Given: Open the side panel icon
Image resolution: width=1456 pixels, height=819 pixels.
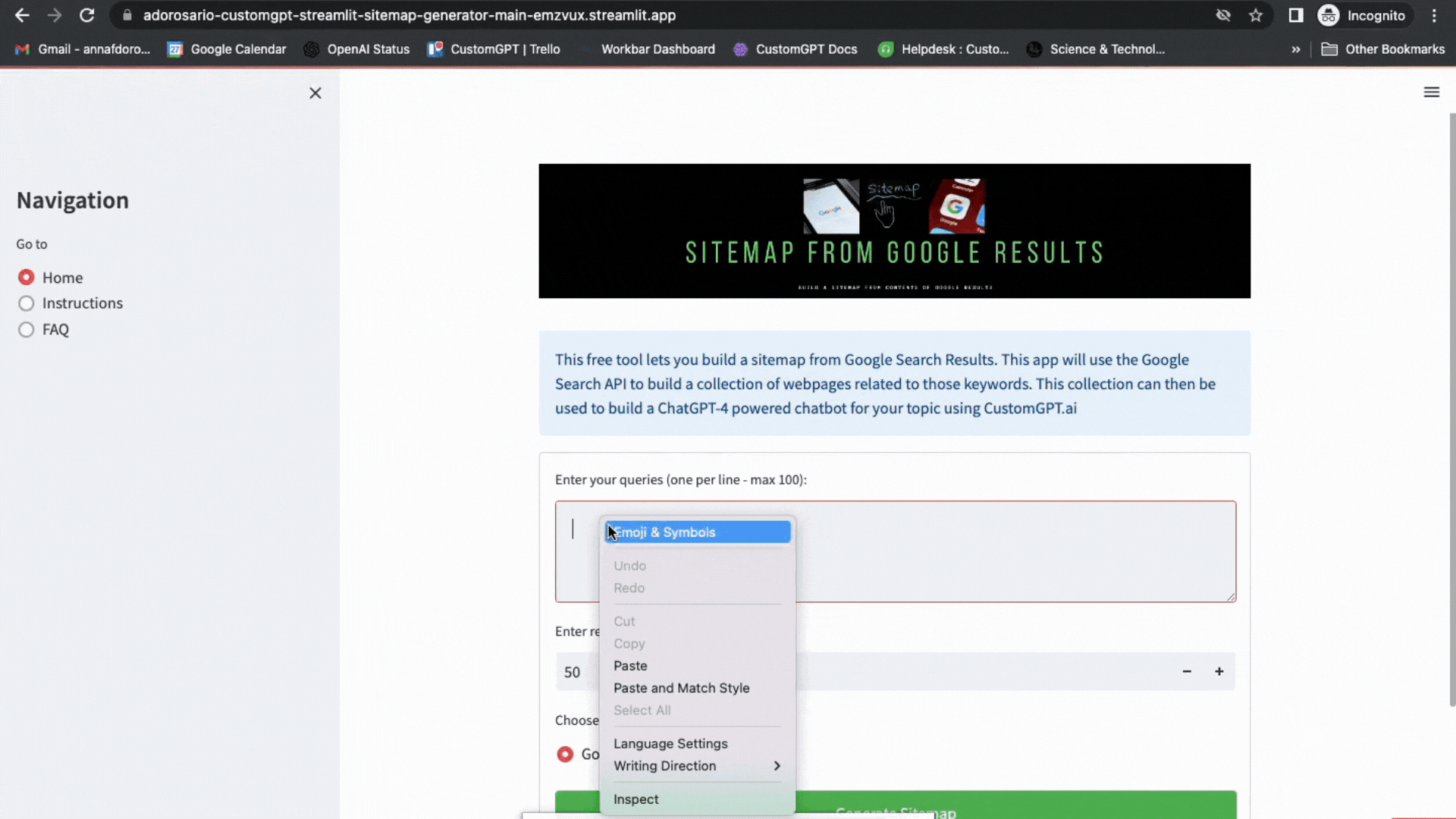Looking at the screenshot, I should pyautogui.click(x=1296, y=15).
